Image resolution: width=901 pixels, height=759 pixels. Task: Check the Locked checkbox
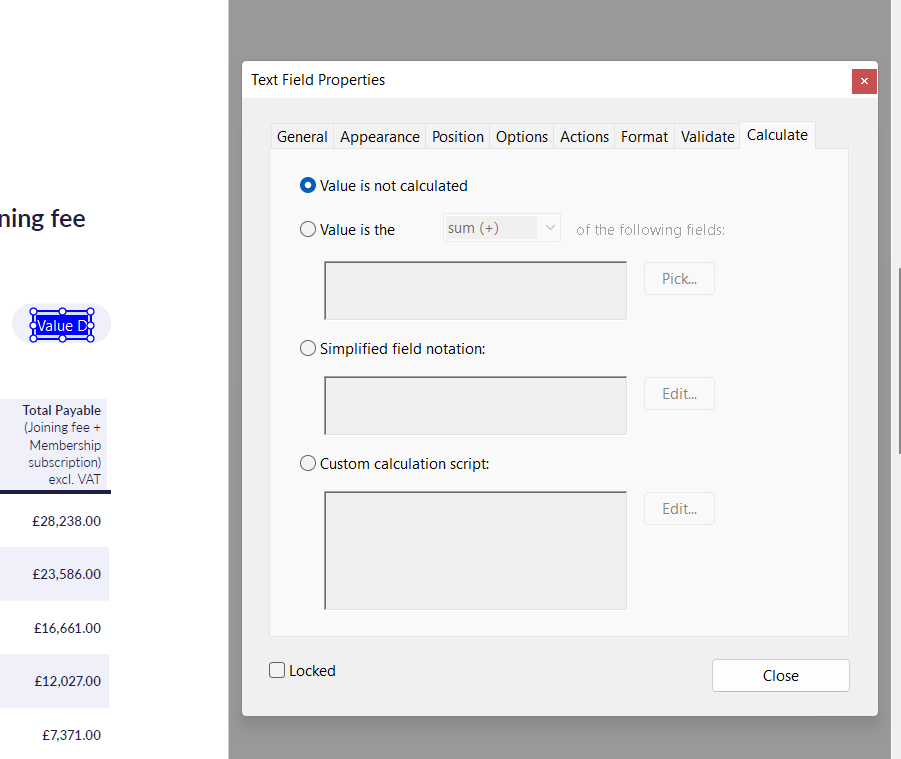coord(277,670)
